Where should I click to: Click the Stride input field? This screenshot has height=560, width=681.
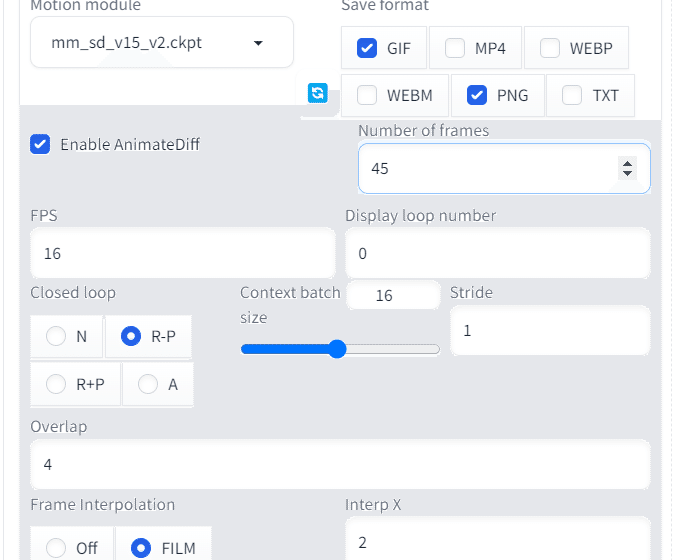[550, 330]
